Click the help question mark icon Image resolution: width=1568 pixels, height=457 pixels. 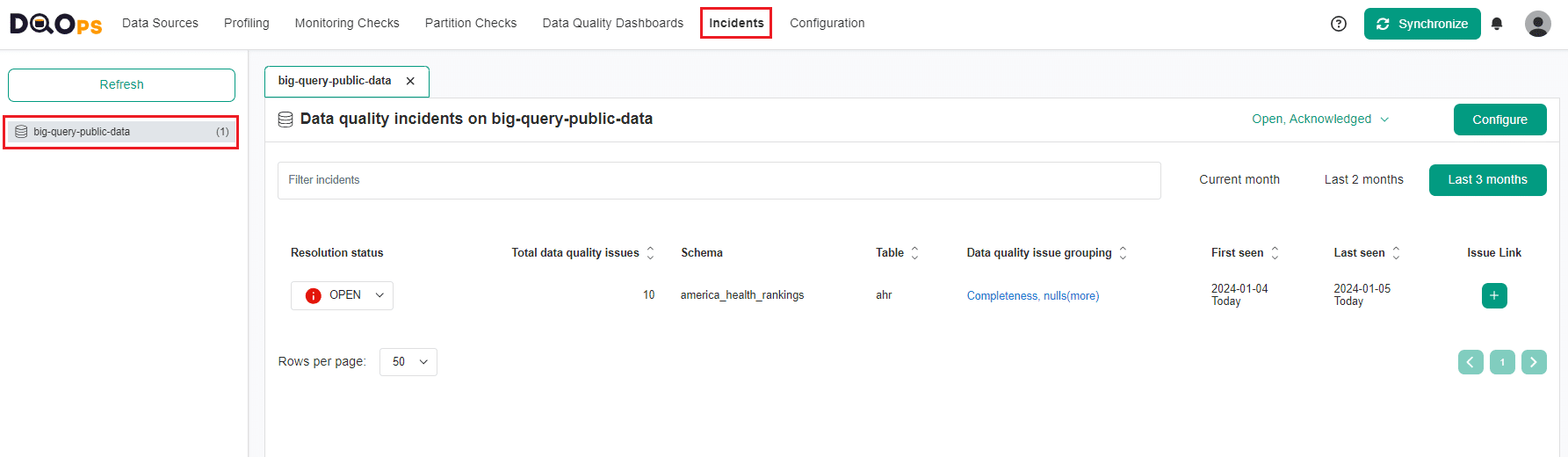(1338, 24)
